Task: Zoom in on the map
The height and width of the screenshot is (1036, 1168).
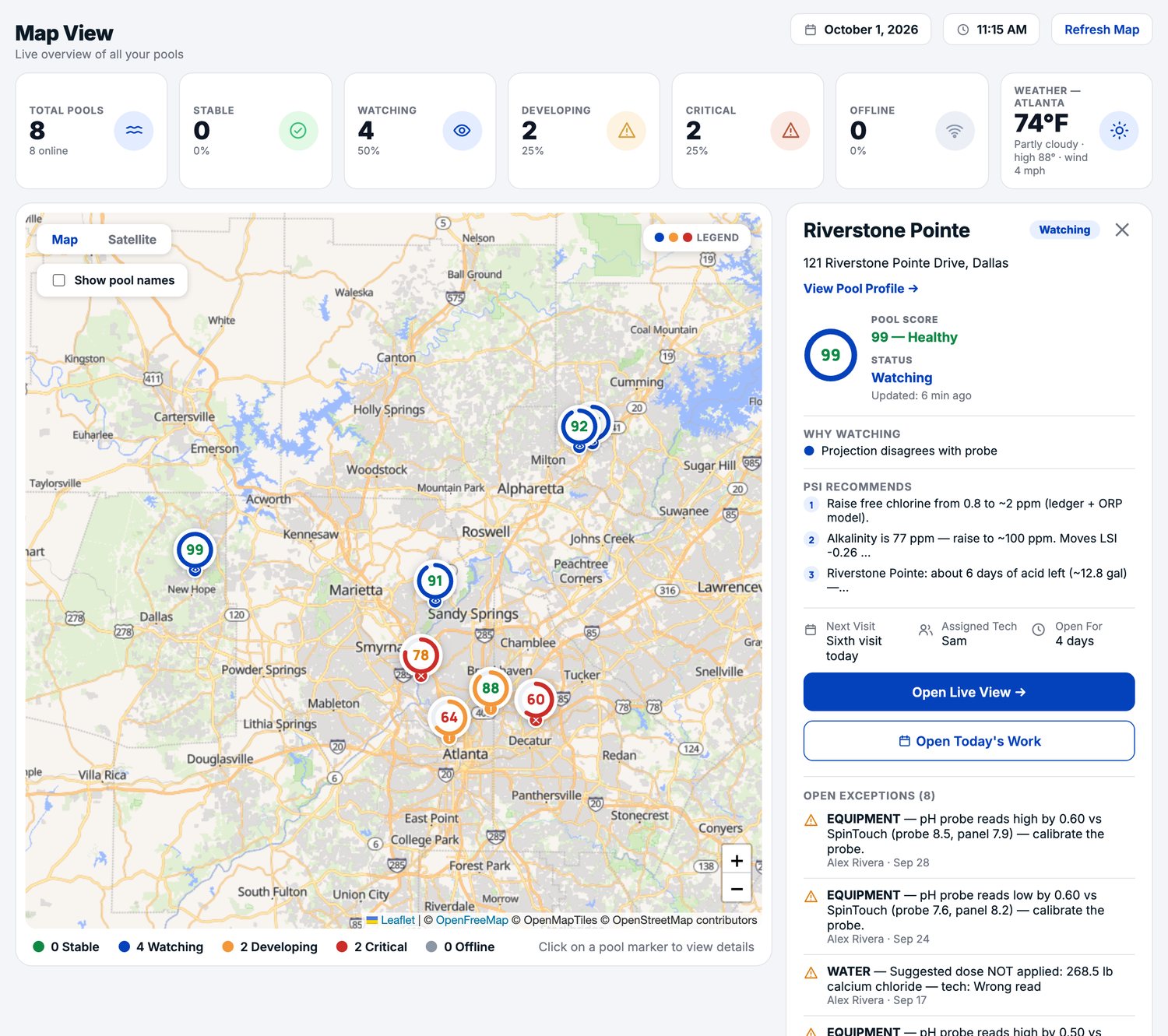Action: click(737, 860)
